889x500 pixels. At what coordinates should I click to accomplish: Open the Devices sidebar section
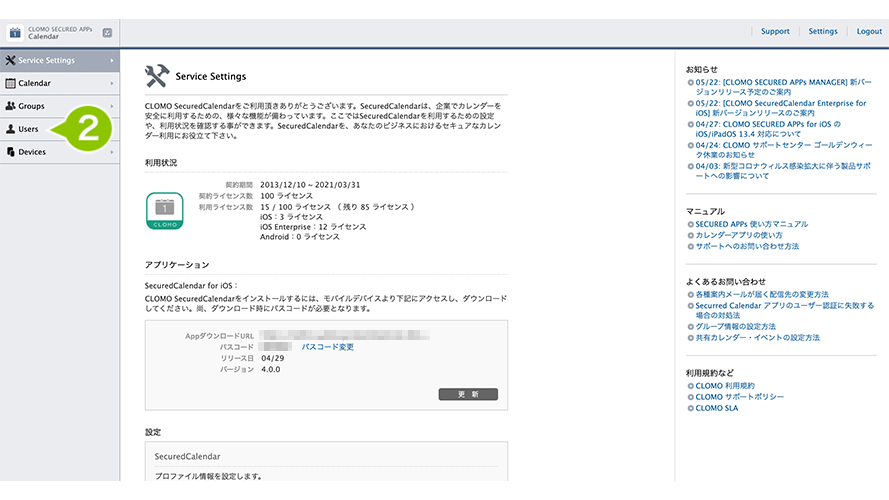60,152
